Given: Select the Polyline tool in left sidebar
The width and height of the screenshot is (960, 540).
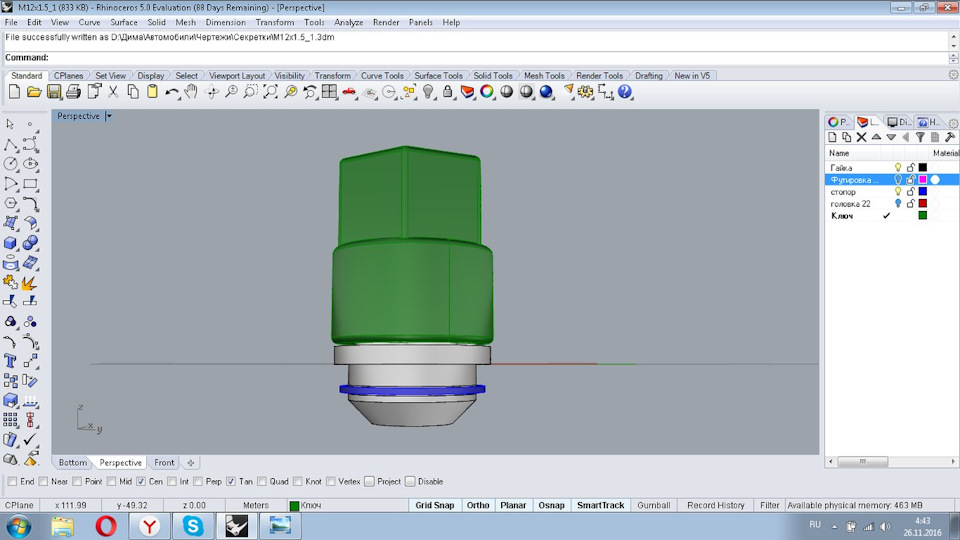Looking at the screenshot, I should pyautogui.click(x=10, y=144).
